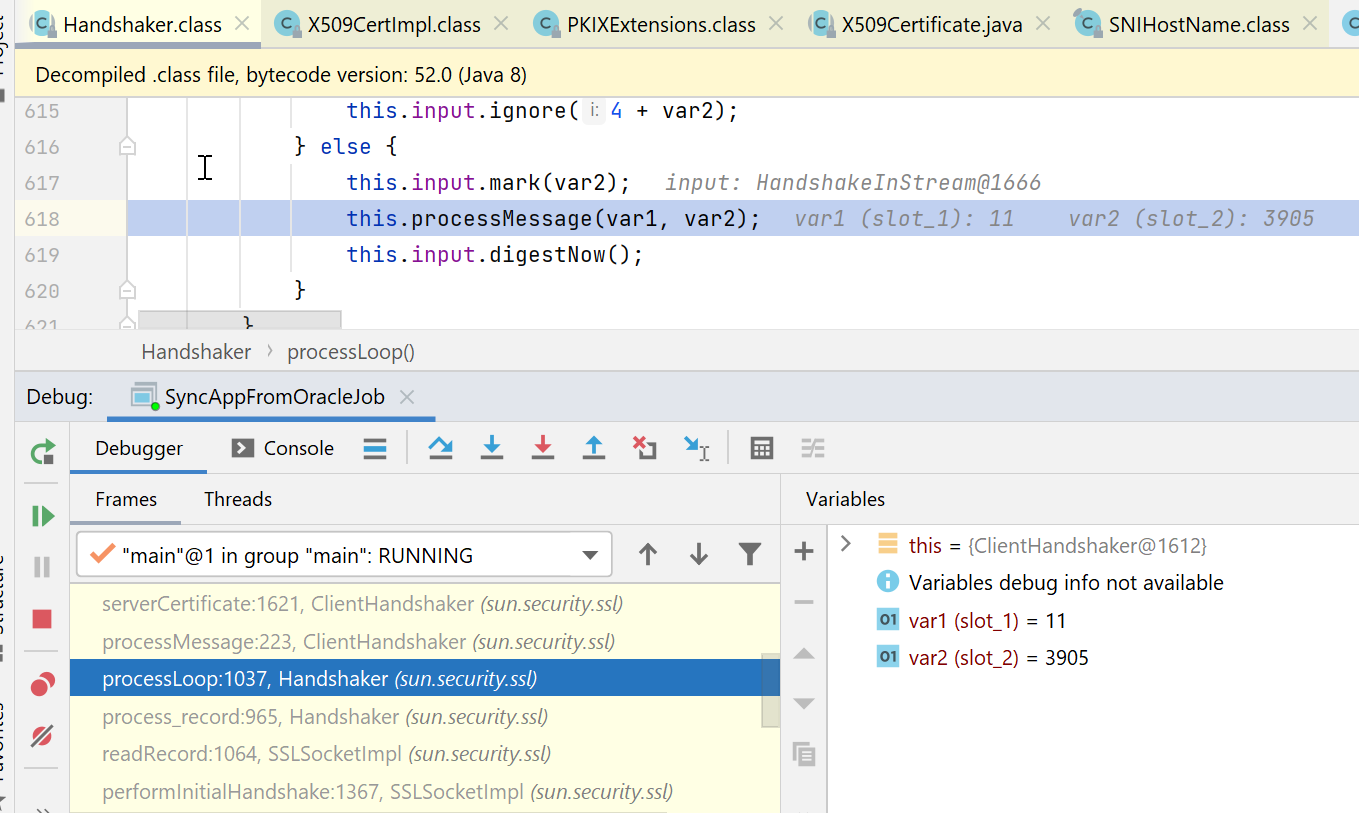The width and height of the screenshot is (1359, 813).
Task: Open the thread selector dropdown
Action: pyautogui.click(x=590, y=556)
